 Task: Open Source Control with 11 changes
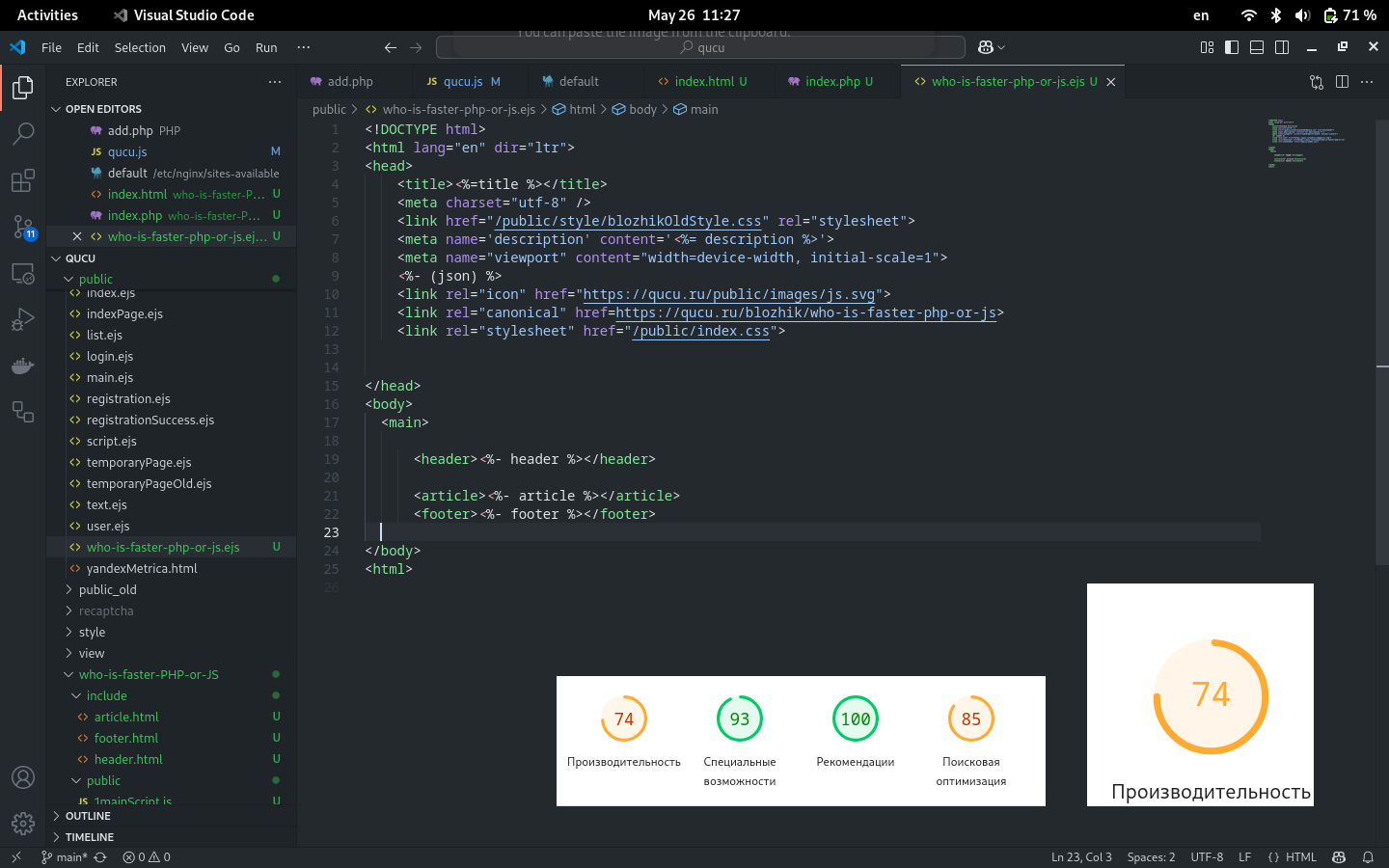[x=23, y=227]
